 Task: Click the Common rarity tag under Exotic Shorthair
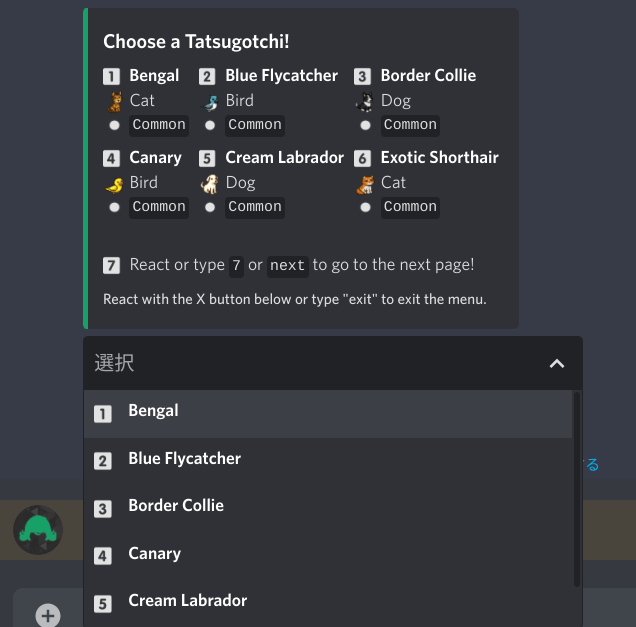pos(410,207)
